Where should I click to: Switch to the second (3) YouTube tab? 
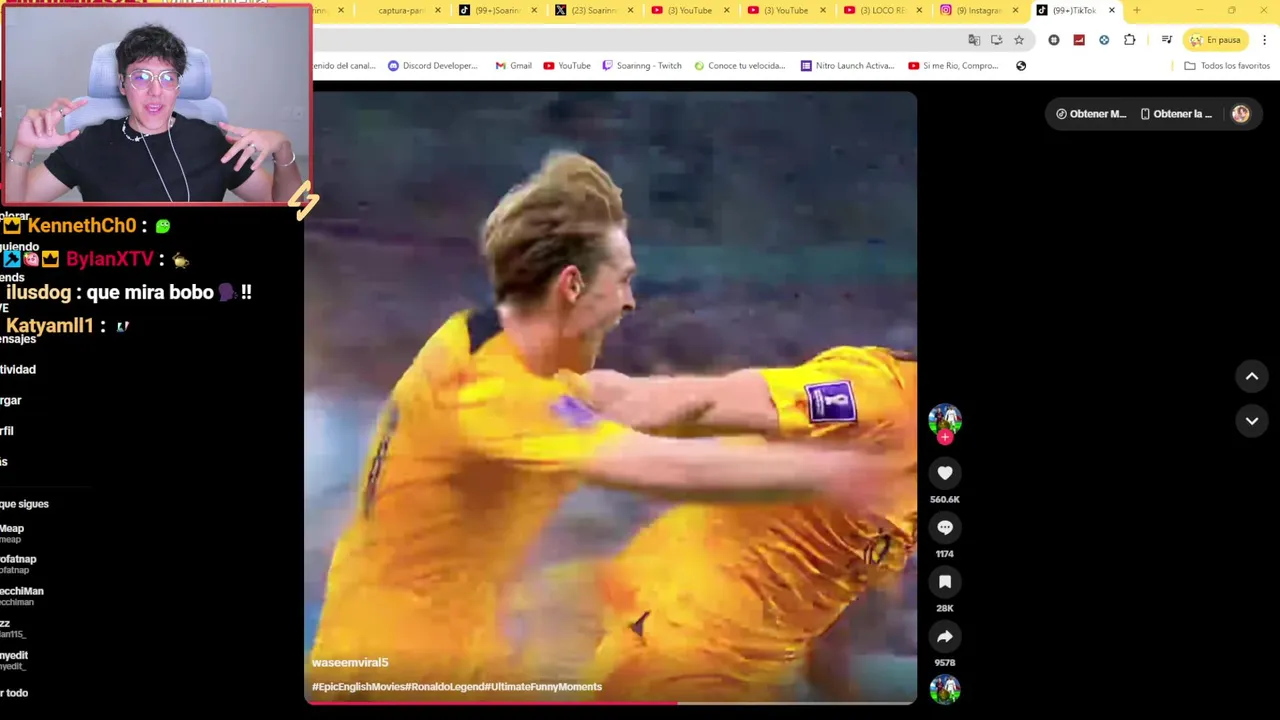[x=785, y=10]
